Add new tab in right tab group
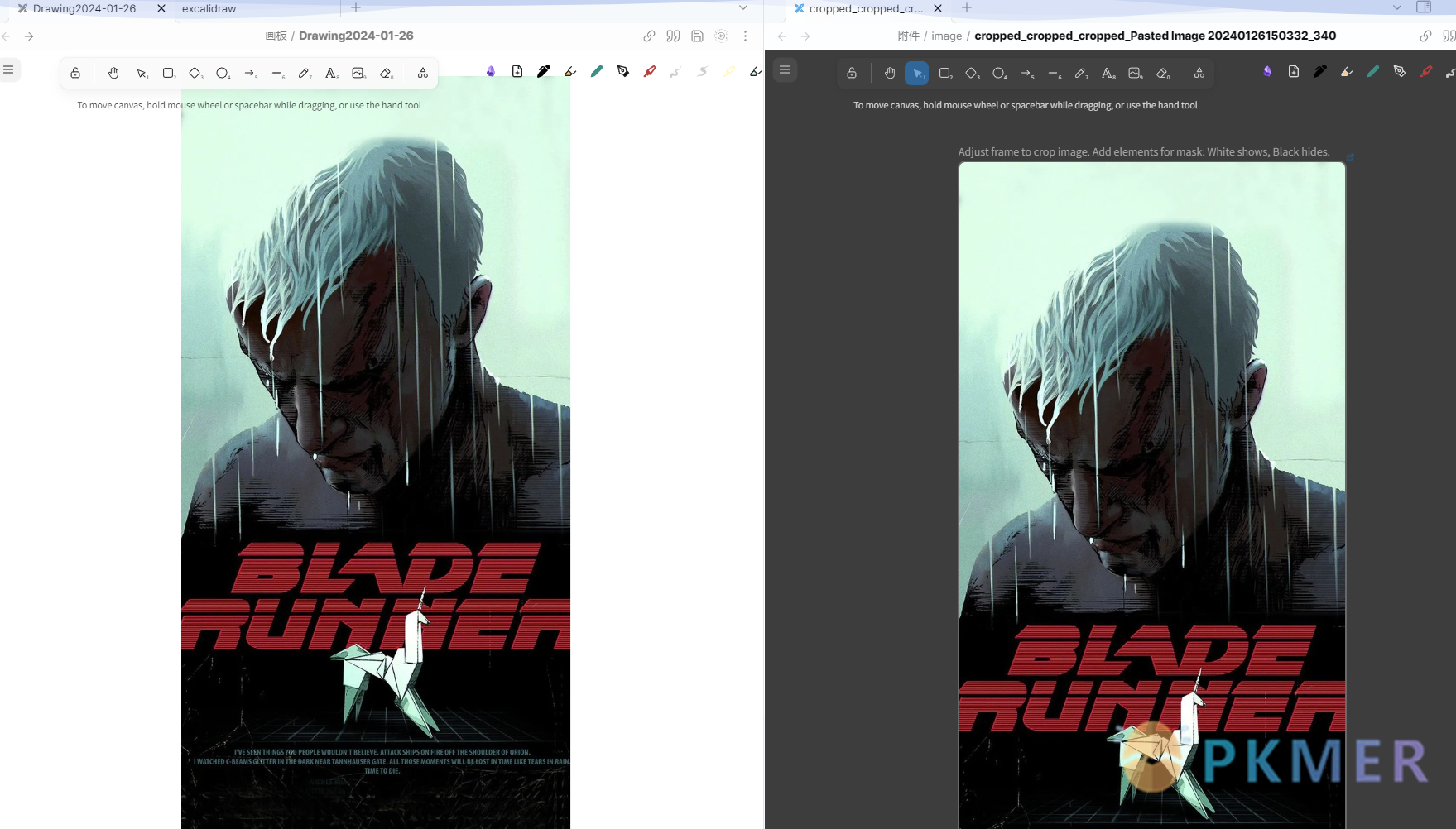 (x=967, y=7)
